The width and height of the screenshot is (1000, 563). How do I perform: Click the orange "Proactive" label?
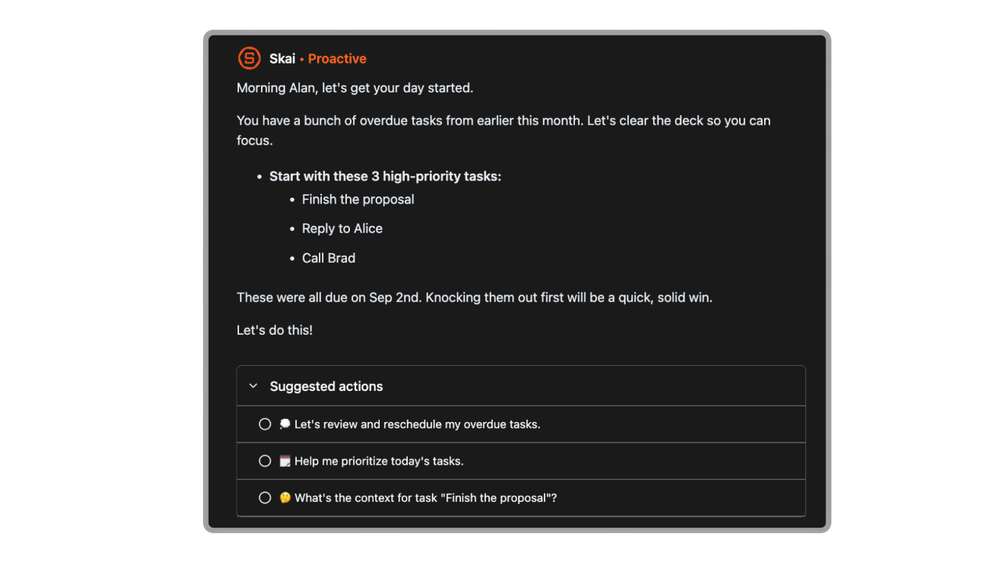click(337, 59)
